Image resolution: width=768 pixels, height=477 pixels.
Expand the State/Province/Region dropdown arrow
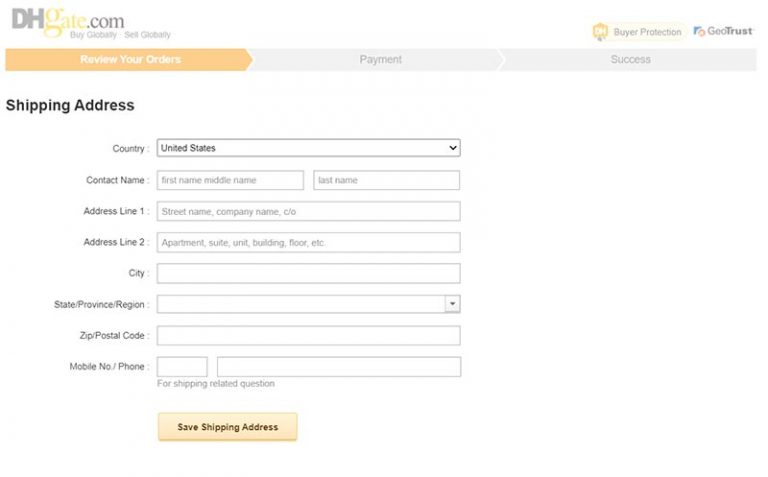pyautogui.click(x=452, y=304)
